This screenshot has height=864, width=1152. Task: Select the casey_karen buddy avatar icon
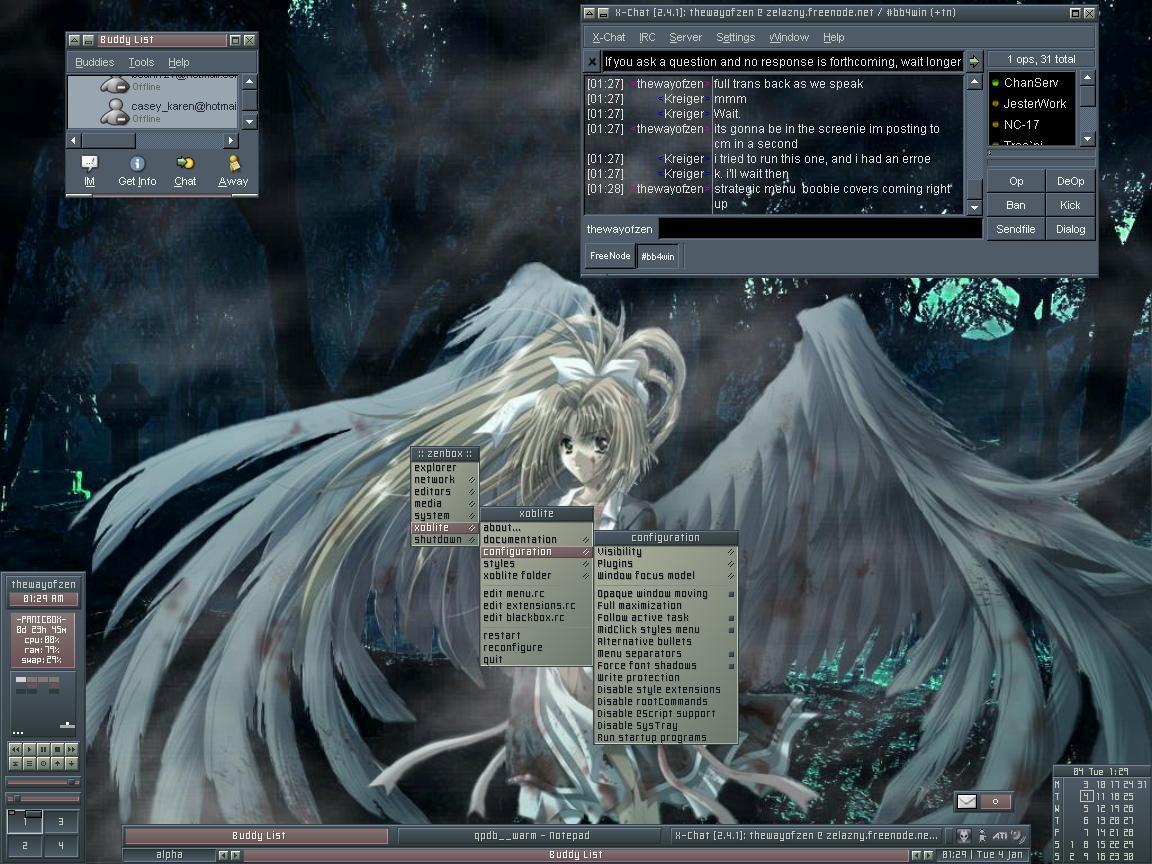pyautogui.click(x=115, y=111)
